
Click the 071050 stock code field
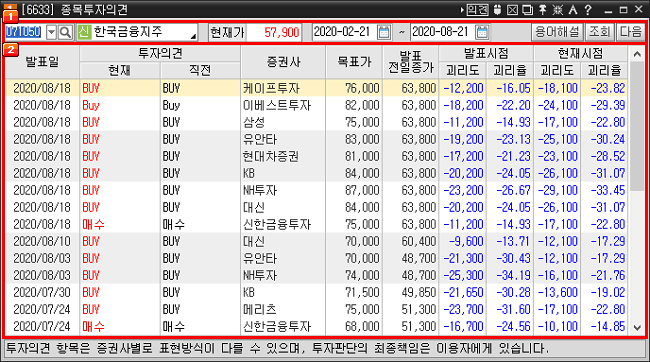pos(23,32)
